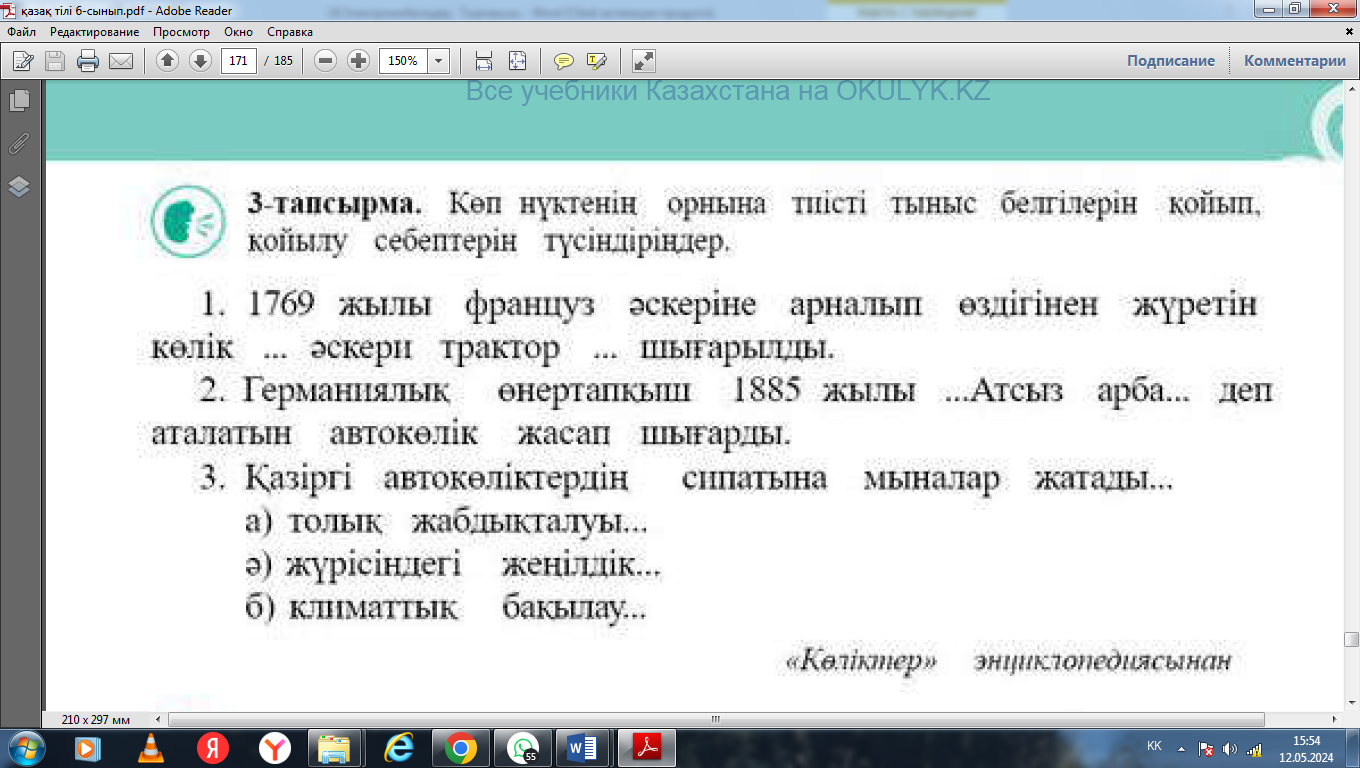Screen dimensions: 1360x768
Task: Click the Adobe Reader title bar PDF icon
Action: [10, 10]
